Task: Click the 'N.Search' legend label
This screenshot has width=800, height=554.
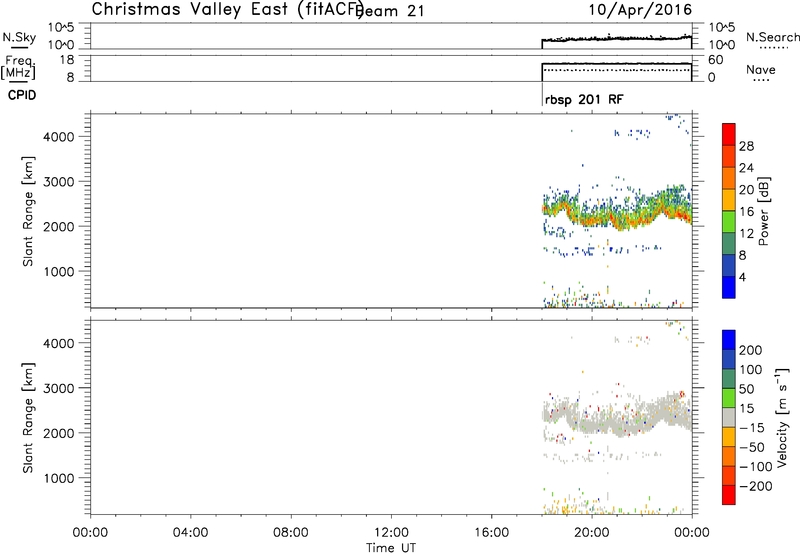Action: 772,37
